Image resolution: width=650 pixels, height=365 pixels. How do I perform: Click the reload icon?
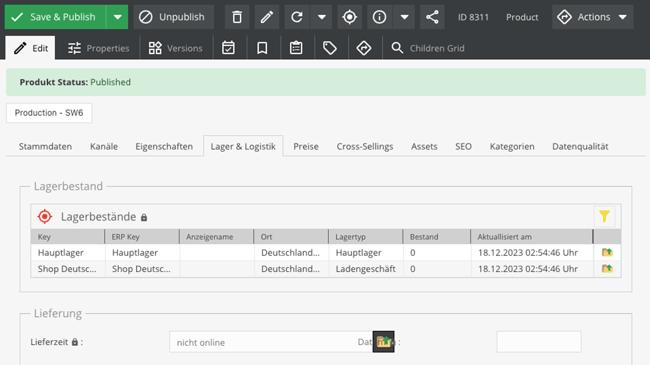pos(296,17)
